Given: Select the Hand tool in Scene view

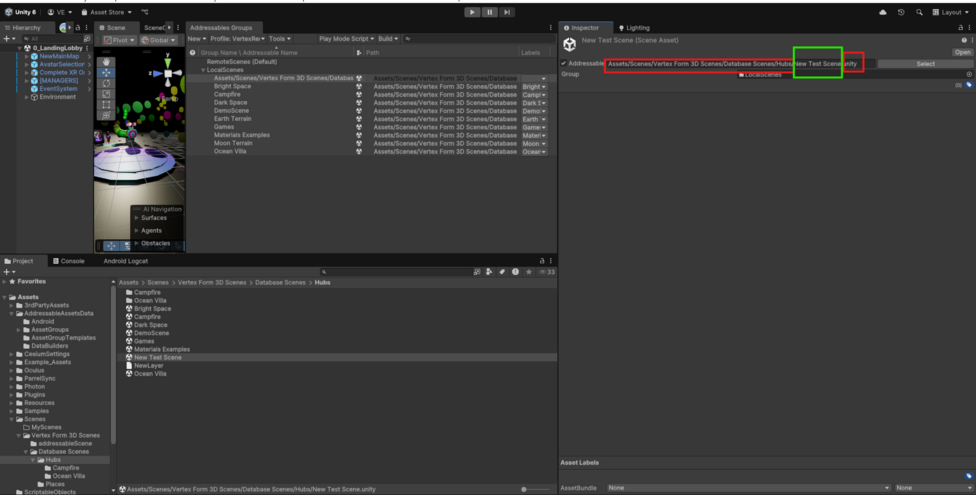Looking at the screenshot, I should pos(107,62).
